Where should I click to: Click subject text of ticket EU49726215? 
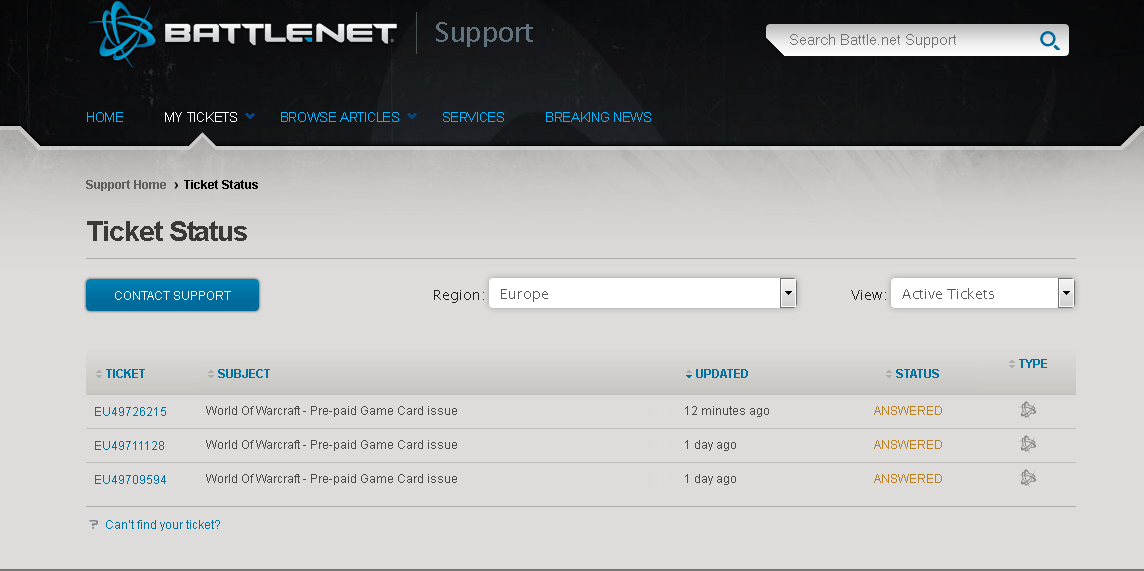pos(331,411)
